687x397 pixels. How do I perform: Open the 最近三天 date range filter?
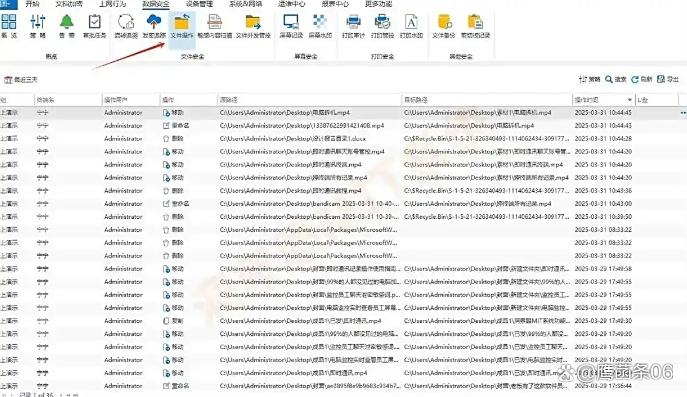21,80
